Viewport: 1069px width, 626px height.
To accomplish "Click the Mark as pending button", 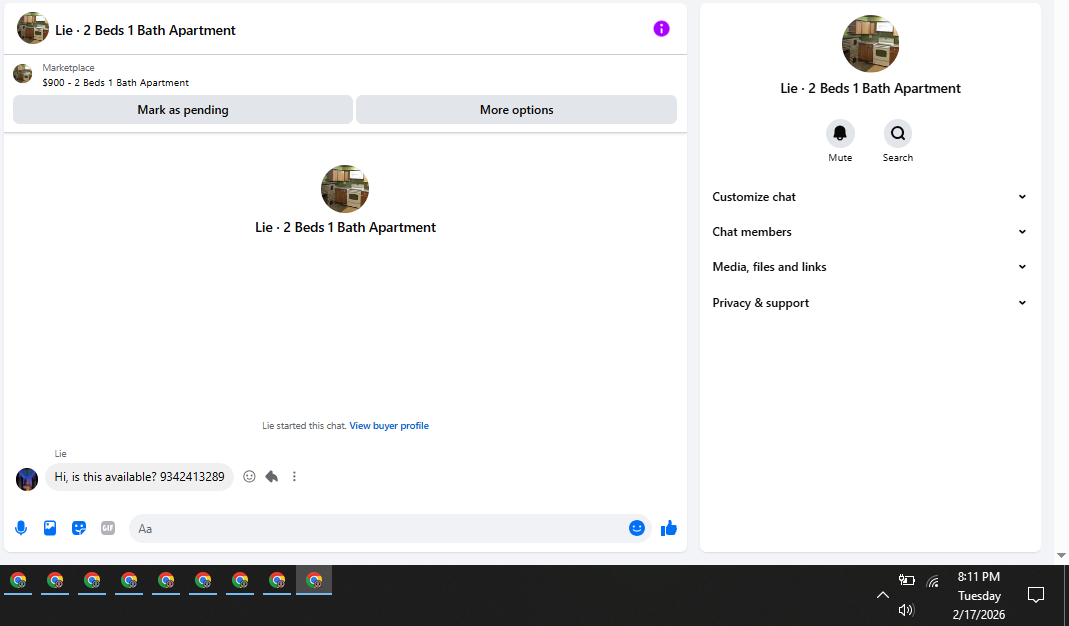I will 183,110.
